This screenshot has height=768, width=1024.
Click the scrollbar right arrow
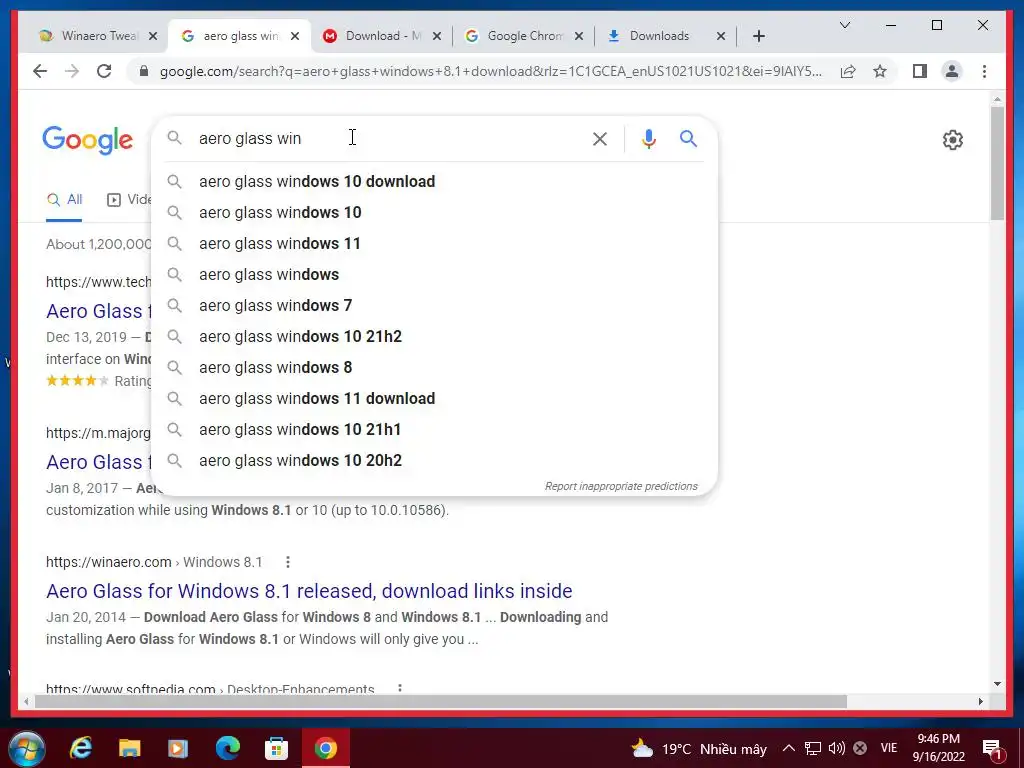click(x=980, y=701)
